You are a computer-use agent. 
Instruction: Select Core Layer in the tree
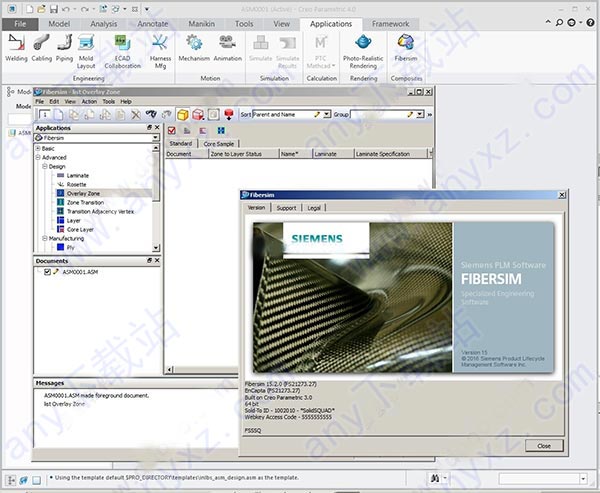coord(80,230)
